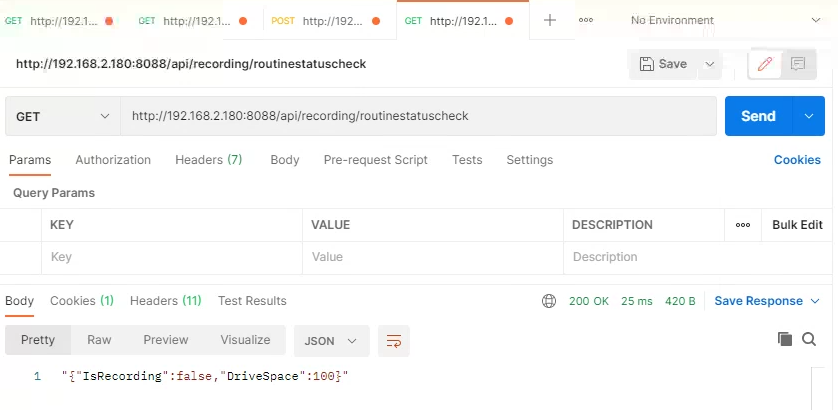Open the query params column options dots

[x=743, y=225]
